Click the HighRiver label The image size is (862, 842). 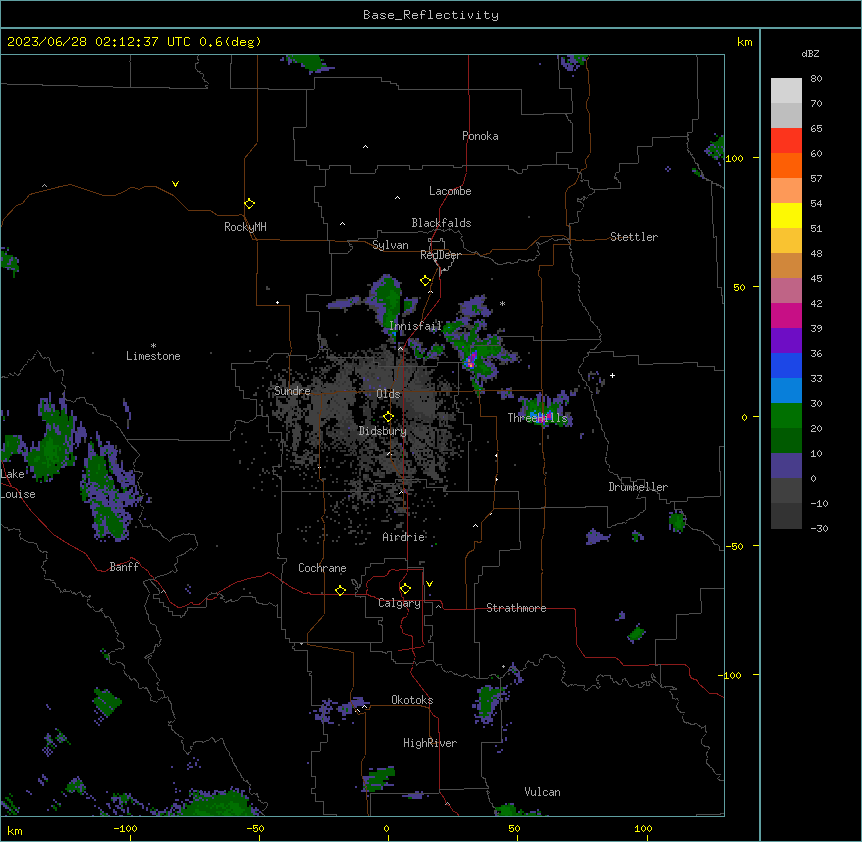click(x=429, y=743)
